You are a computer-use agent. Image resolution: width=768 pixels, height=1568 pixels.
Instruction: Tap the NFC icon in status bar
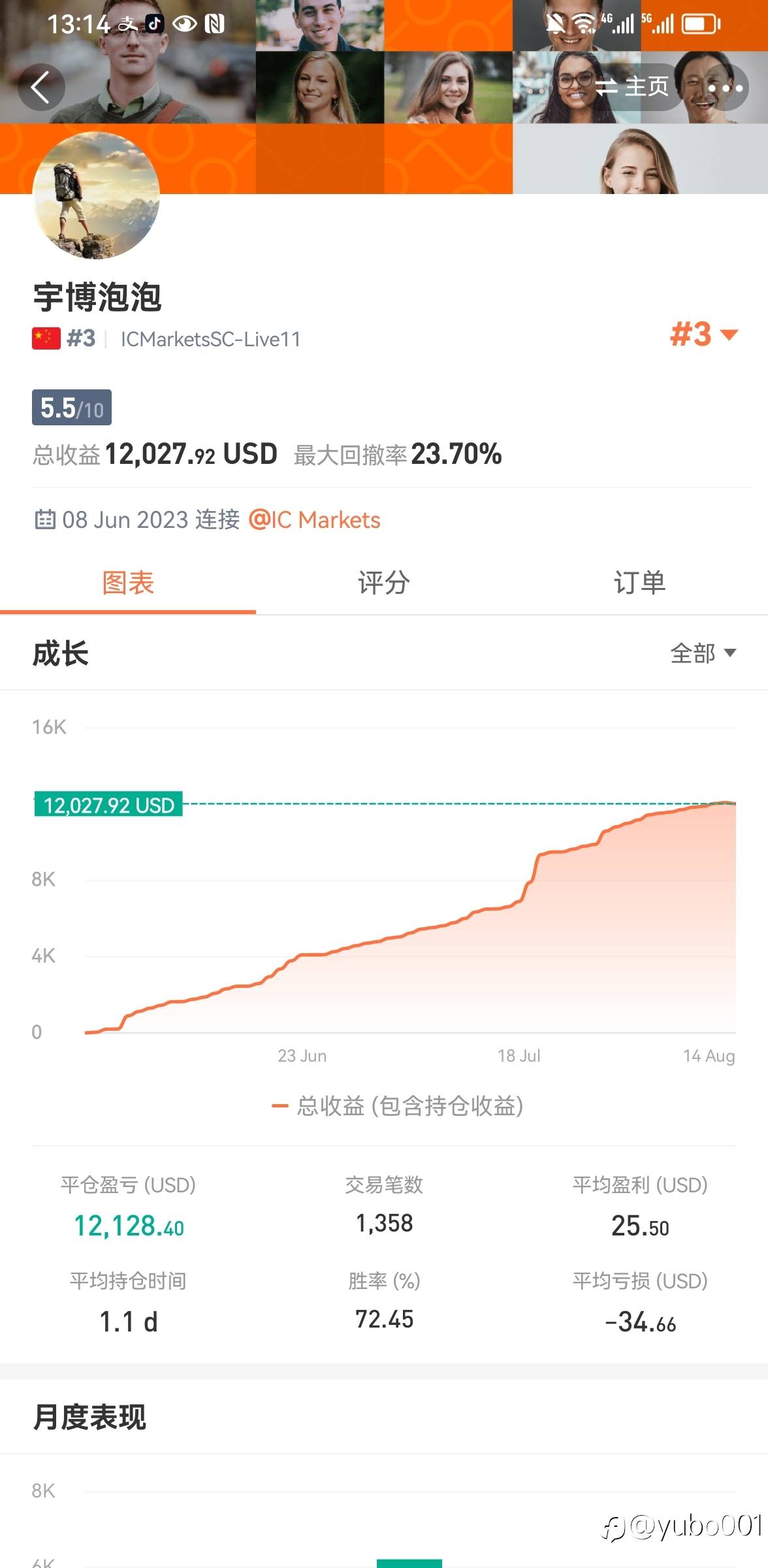tap(214, 24)
